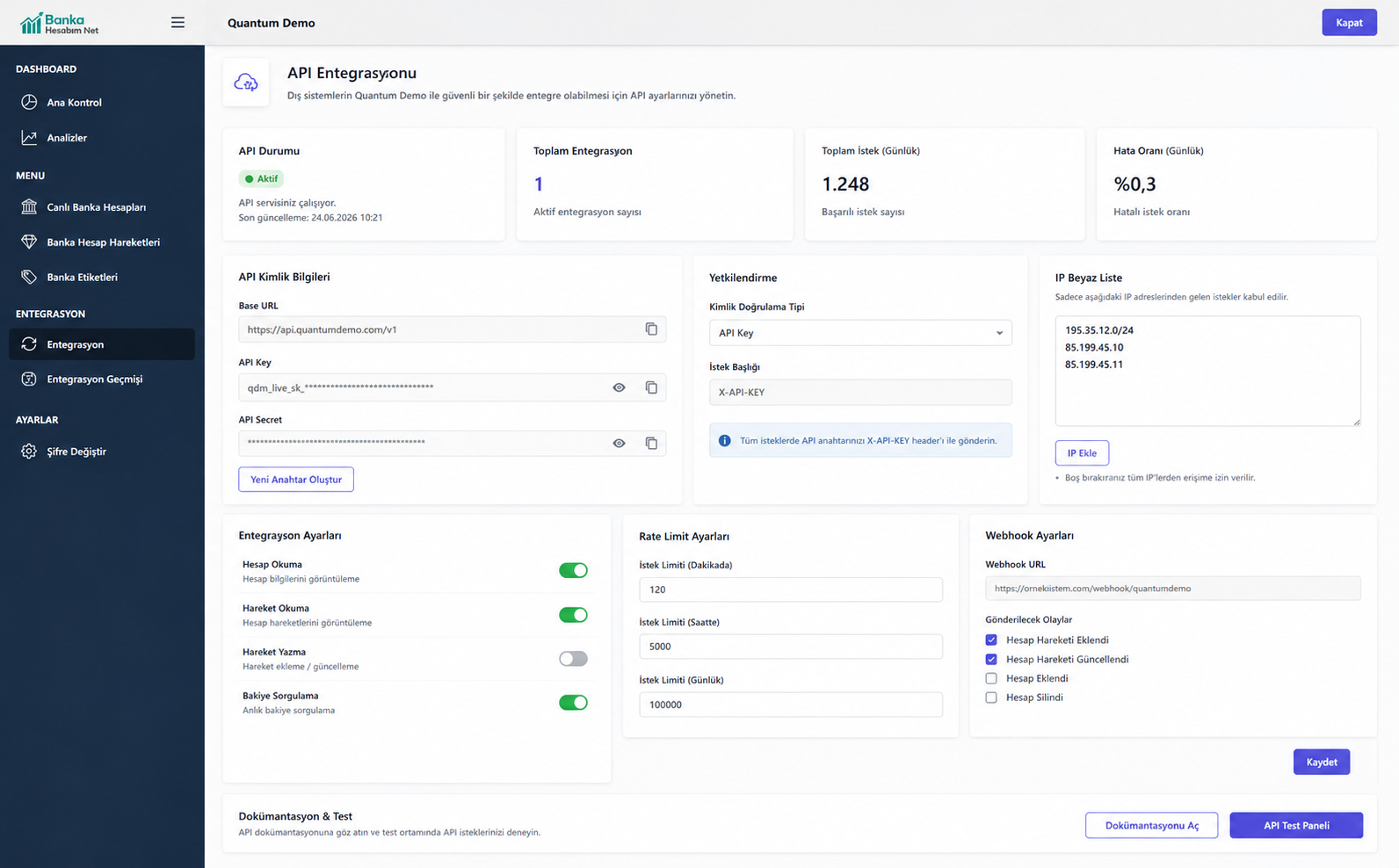Click 'Son güncelleme: 24.06.2026 10:21' text
Viewport: 1399px width, 868px height.
coord(310,217)
